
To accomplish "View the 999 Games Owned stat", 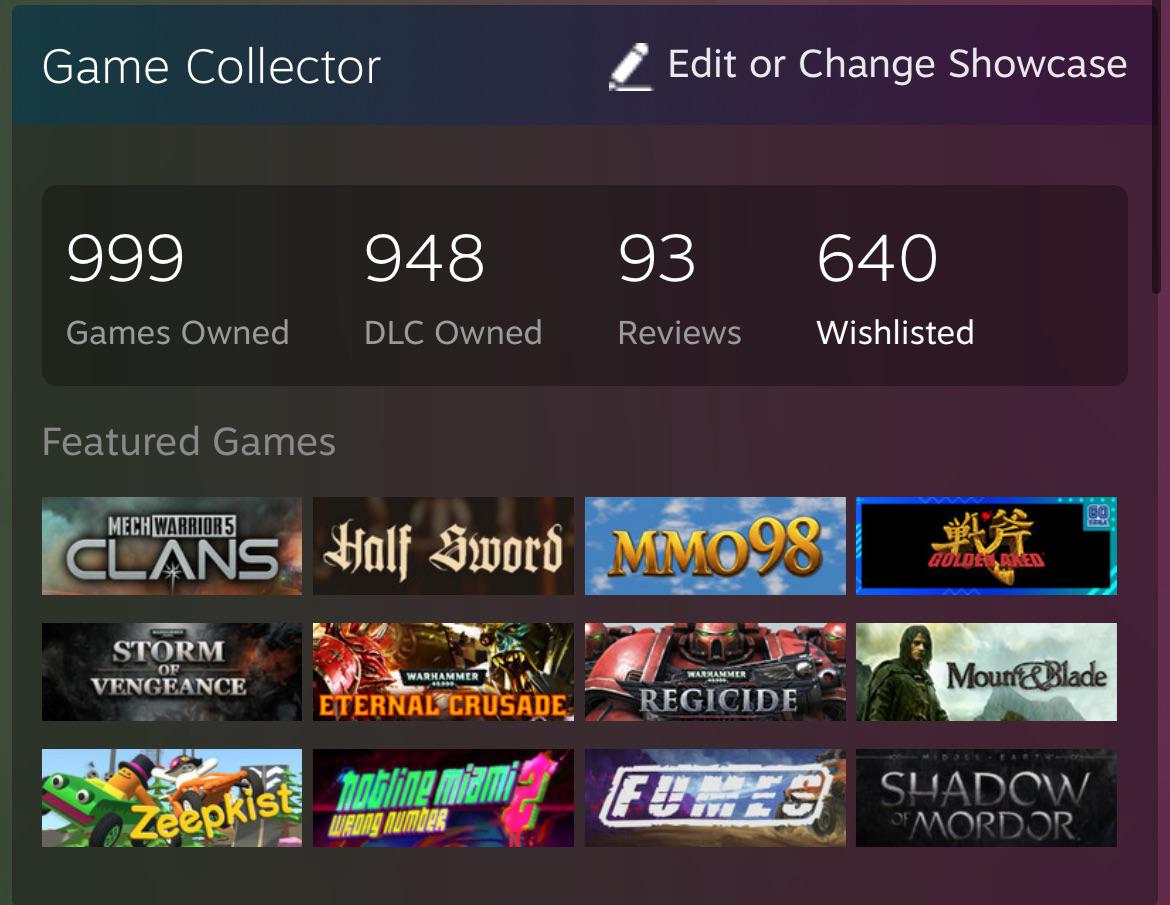I will tap(178, 289).
